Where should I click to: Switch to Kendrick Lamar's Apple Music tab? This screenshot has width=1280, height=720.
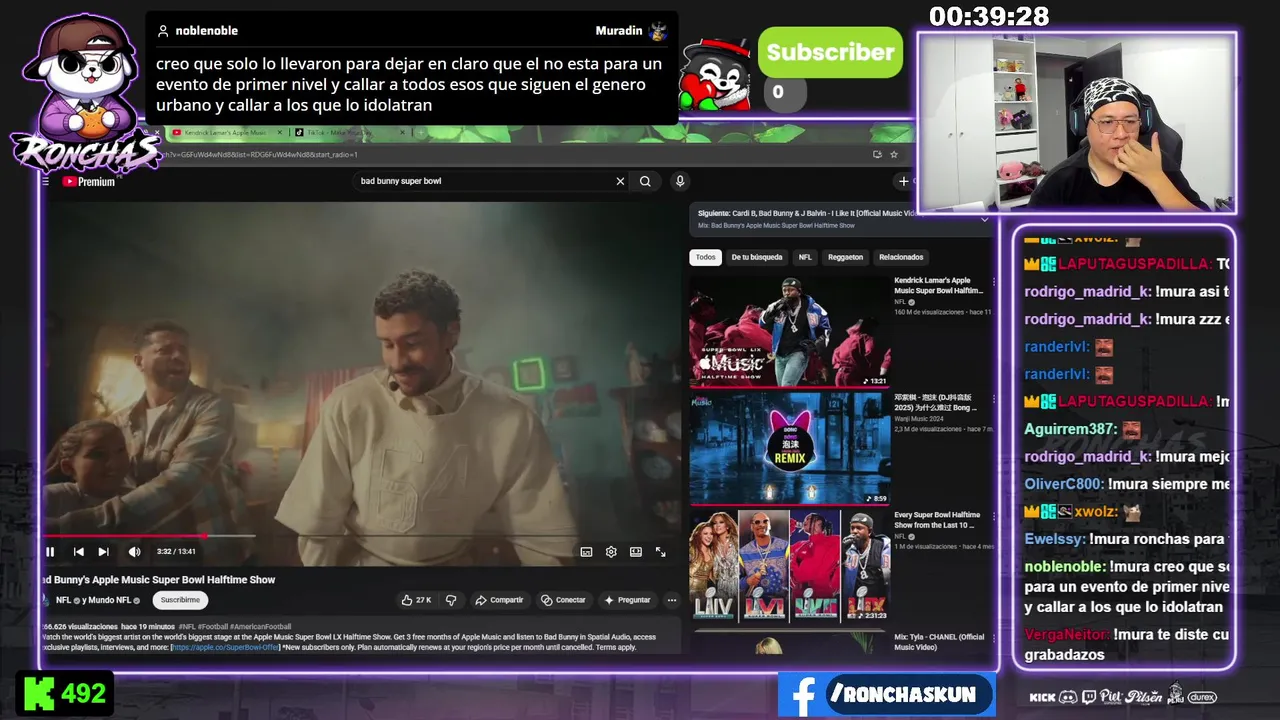(x=225, y=132)
